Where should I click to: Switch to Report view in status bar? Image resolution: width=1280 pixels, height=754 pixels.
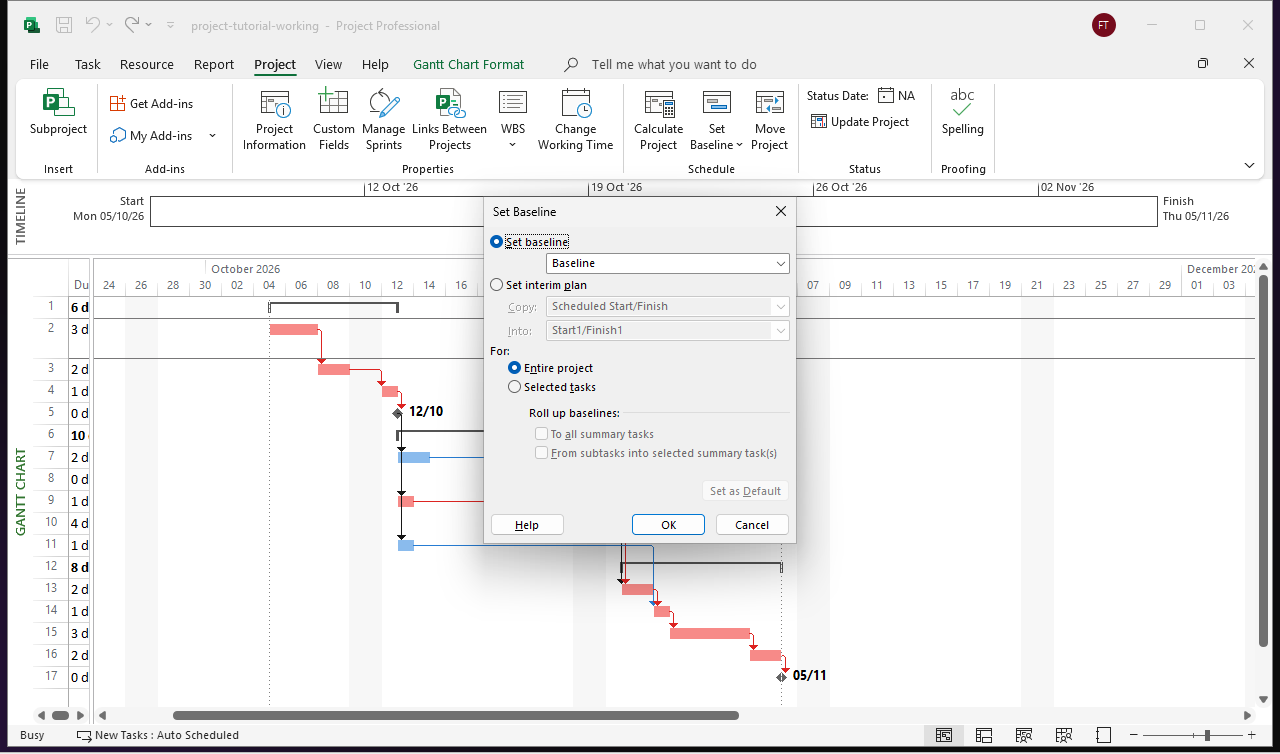click(1104, 735)
